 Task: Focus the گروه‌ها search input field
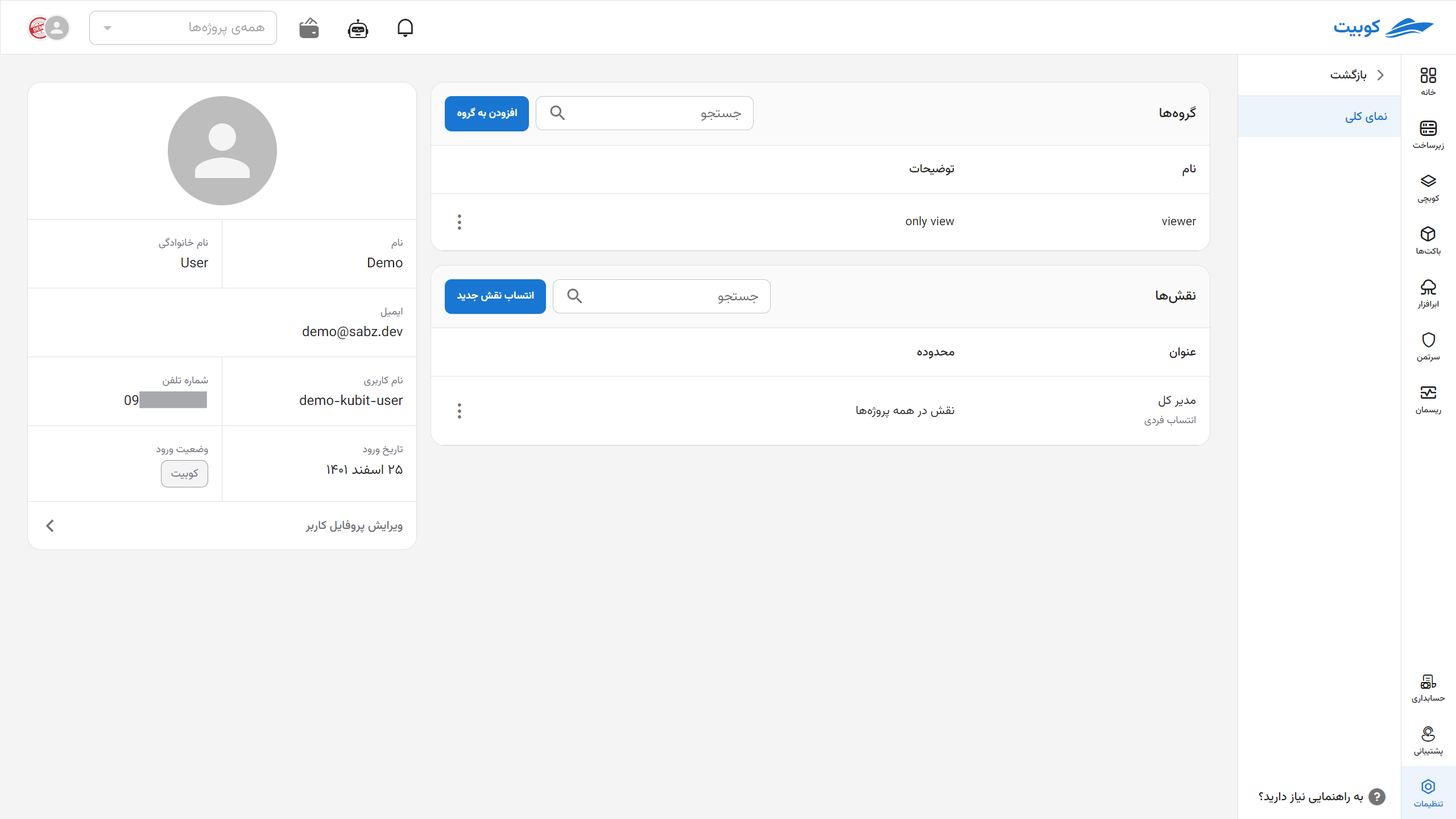[644, 113]
